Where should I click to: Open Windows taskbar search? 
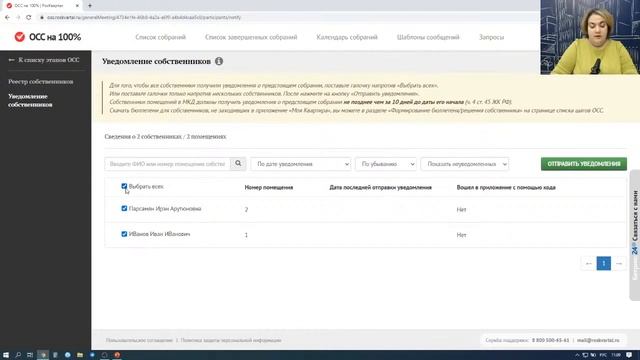click(18, 355)
